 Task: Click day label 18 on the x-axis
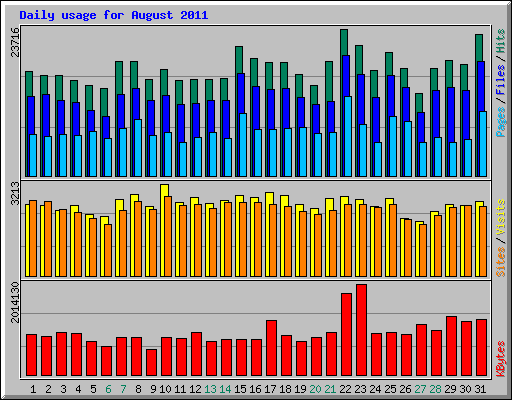[x=285, y=389]
